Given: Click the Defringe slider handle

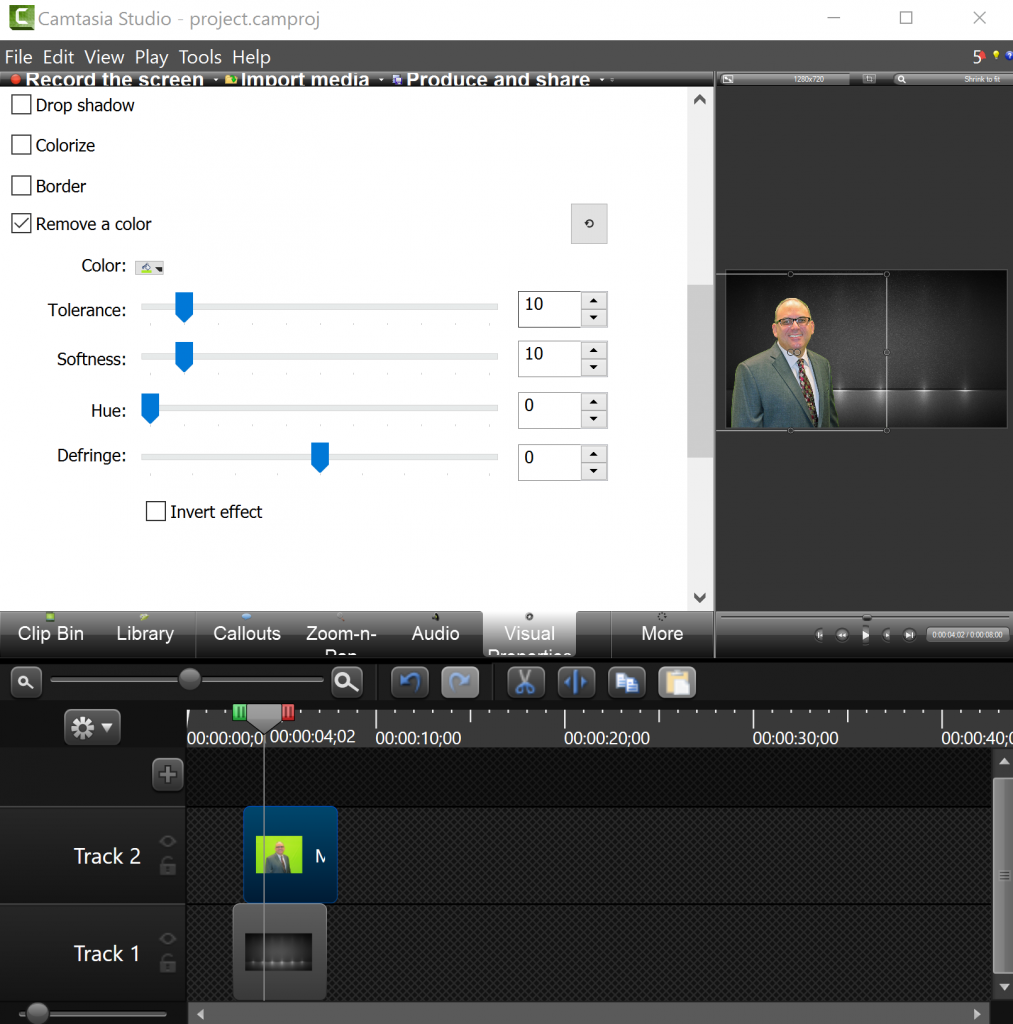Looking at the screenshot, I should [x=319, y=457].
